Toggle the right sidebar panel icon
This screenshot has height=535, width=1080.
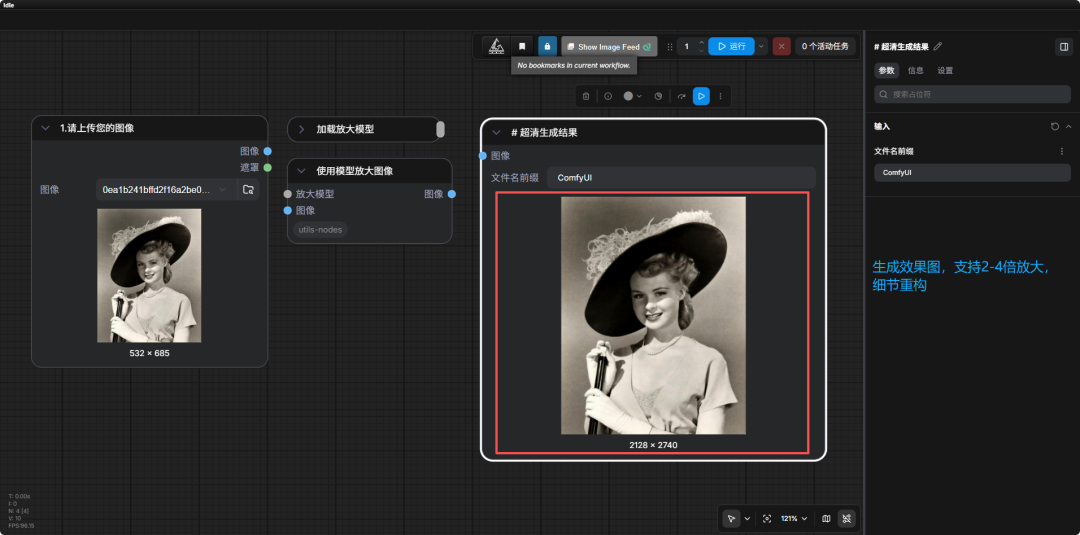tap(1063, 46)
